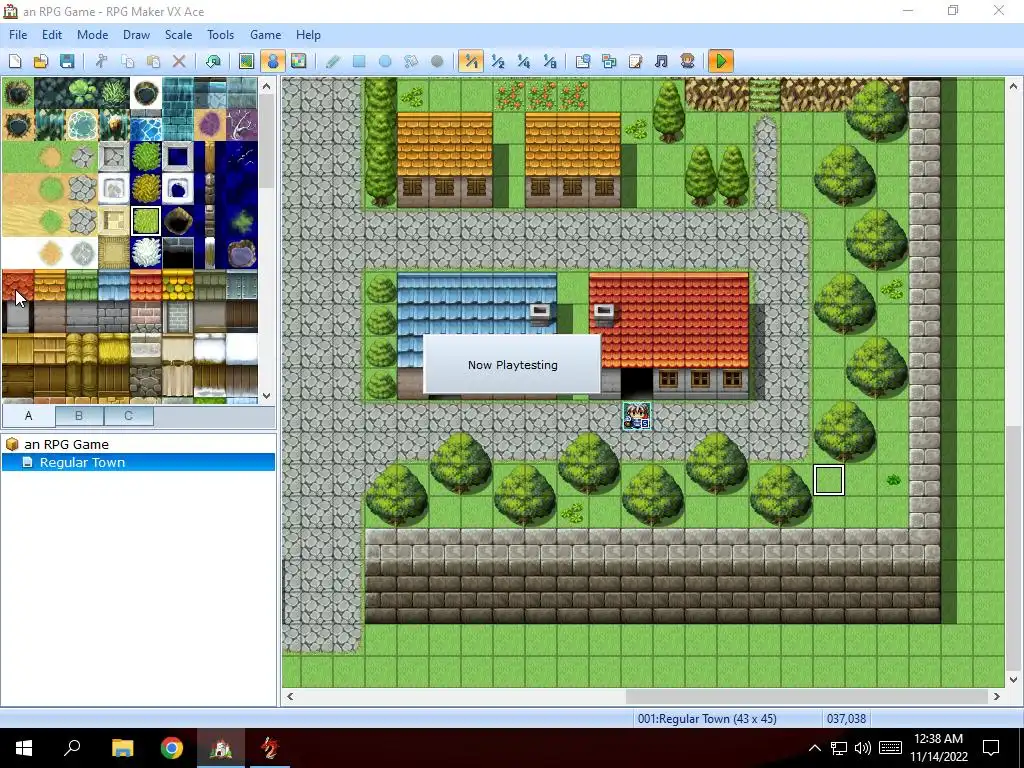This screenshot has width=1024, height=768.
Task: Open the Draw menu
Action: click(136, 35)
